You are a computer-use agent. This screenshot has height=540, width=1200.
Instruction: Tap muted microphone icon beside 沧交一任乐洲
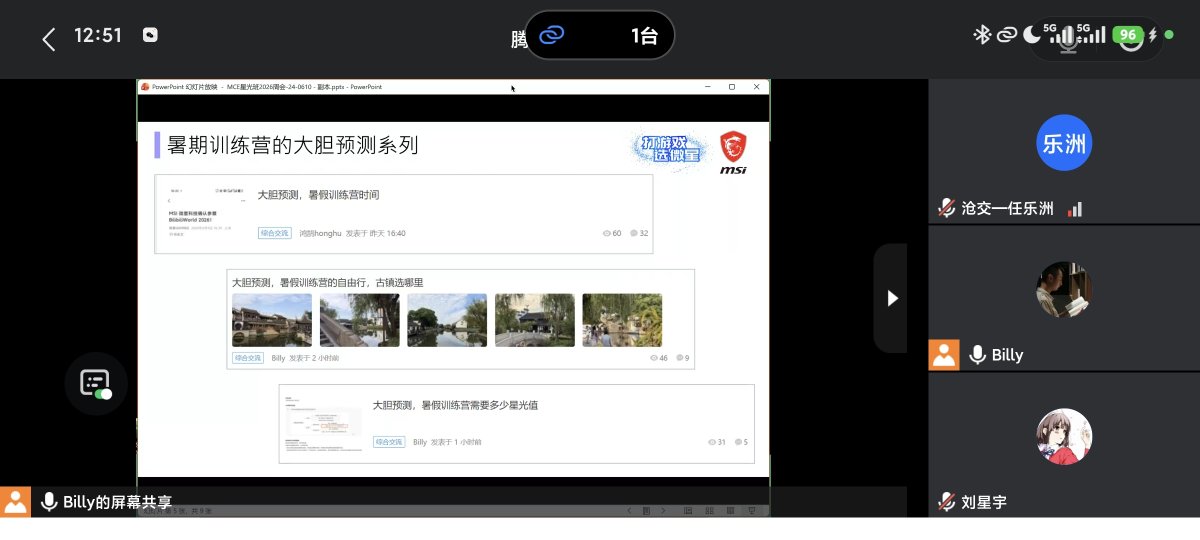(946, 208)
